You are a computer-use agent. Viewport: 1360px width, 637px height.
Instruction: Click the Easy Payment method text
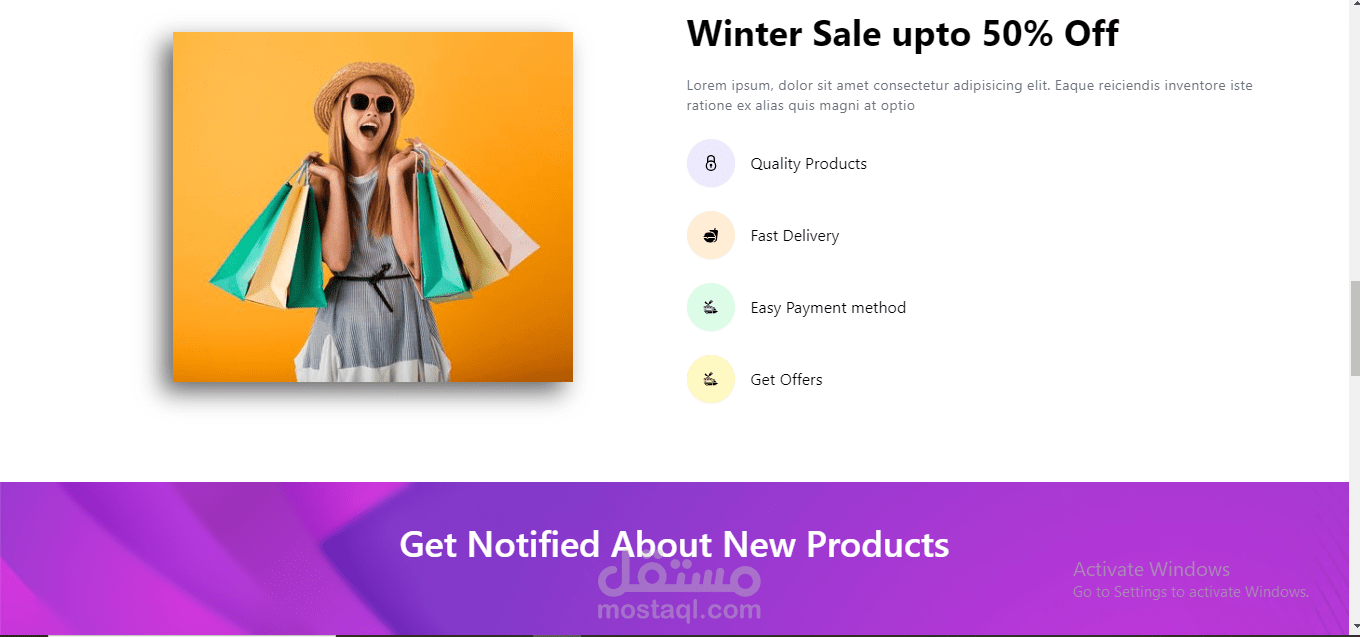coord(828,308)
